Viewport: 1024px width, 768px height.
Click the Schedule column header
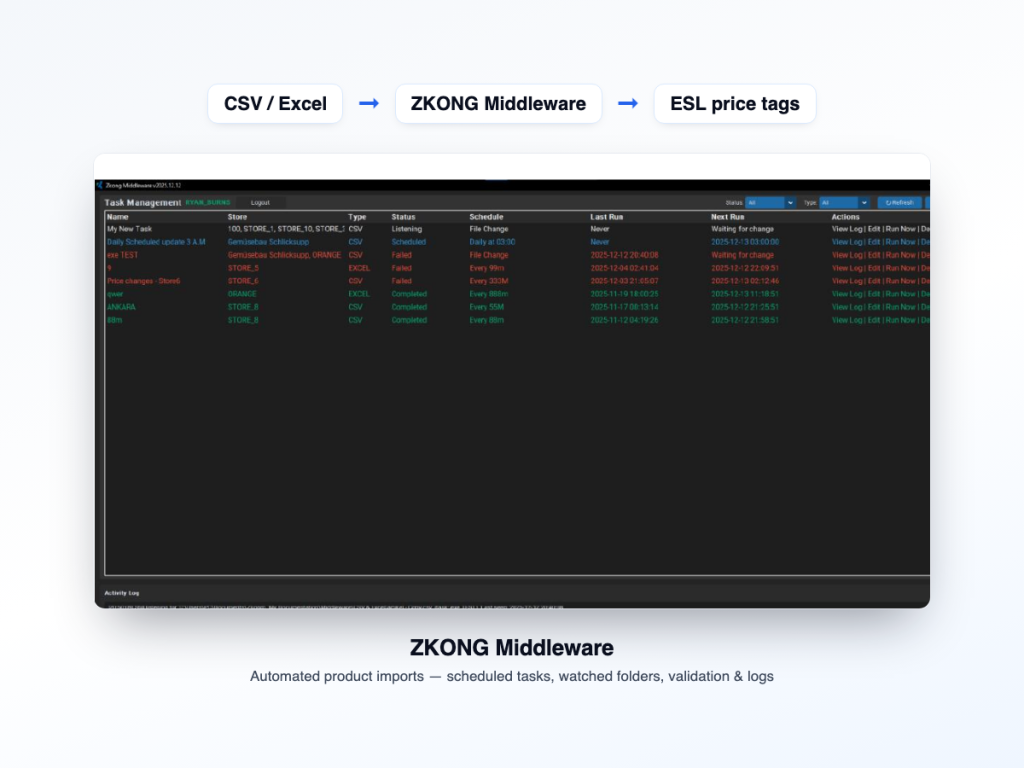pyautogui.click(x=486, y=217)
